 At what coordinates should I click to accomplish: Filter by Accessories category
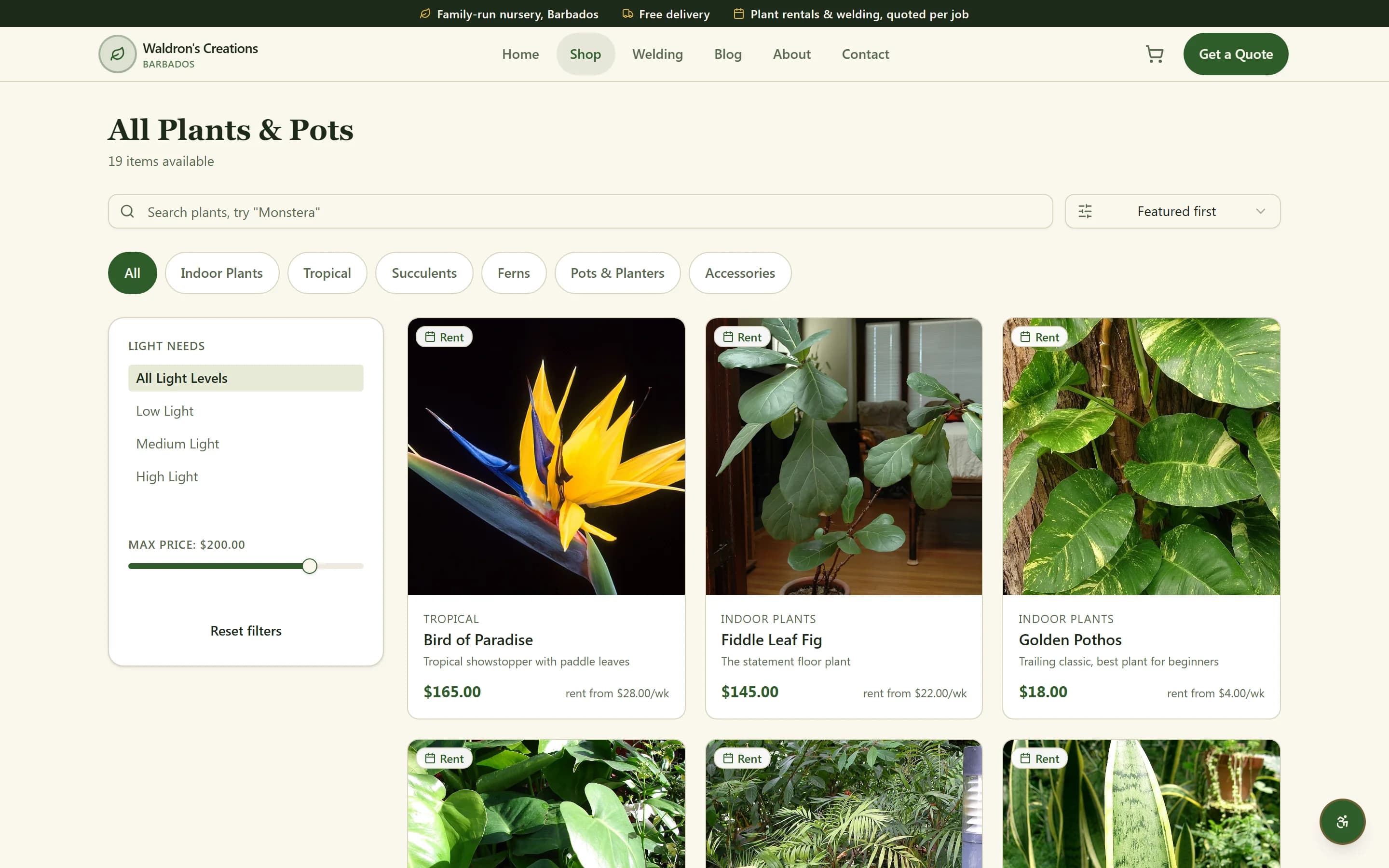pos(740,272)
